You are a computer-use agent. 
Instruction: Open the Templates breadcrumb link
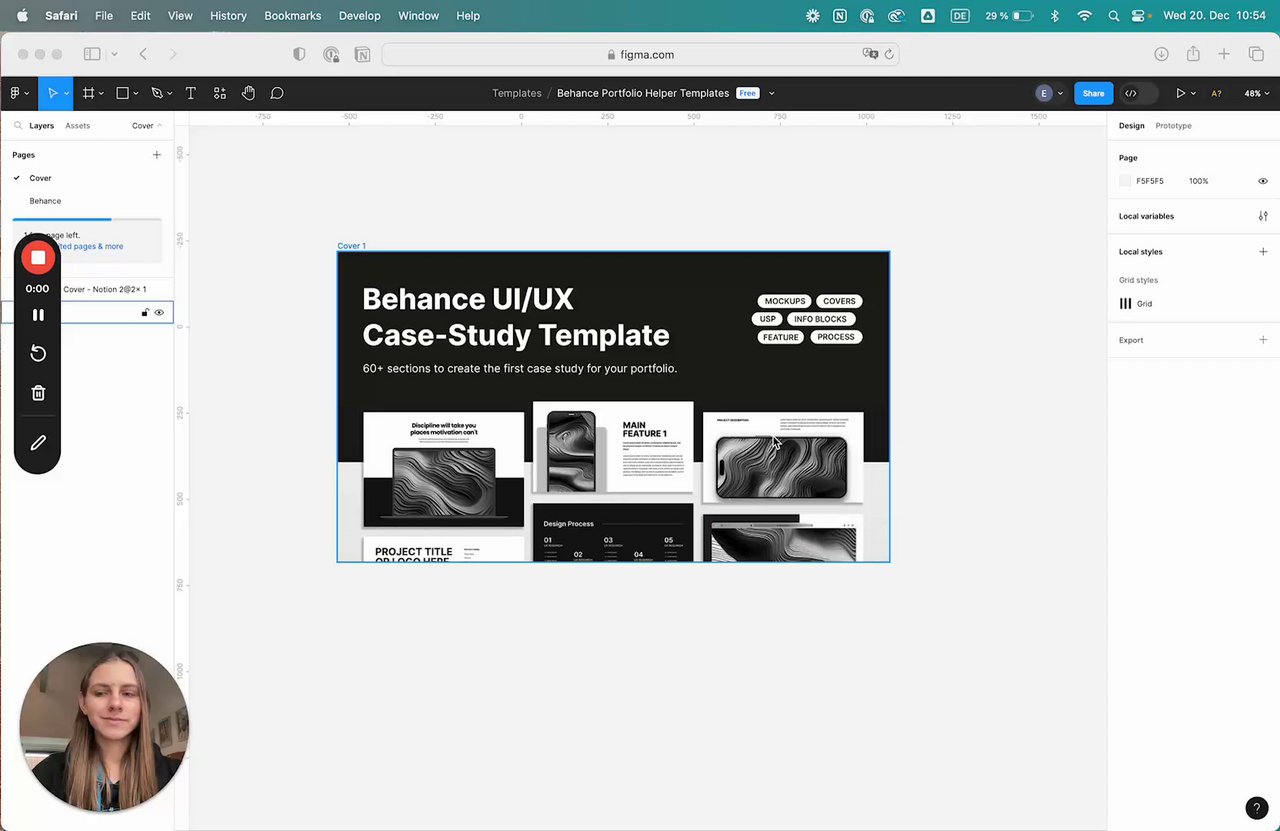(x=516, y=93)
